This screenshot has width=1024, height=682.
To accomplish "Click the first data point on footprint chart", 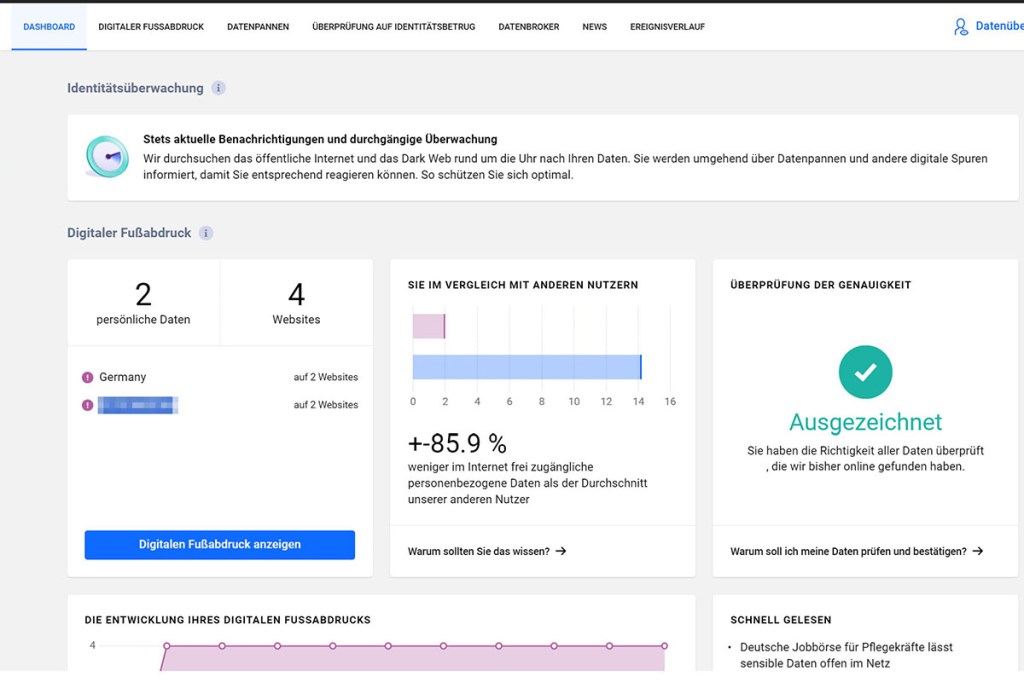I will (x=167, y=646).
